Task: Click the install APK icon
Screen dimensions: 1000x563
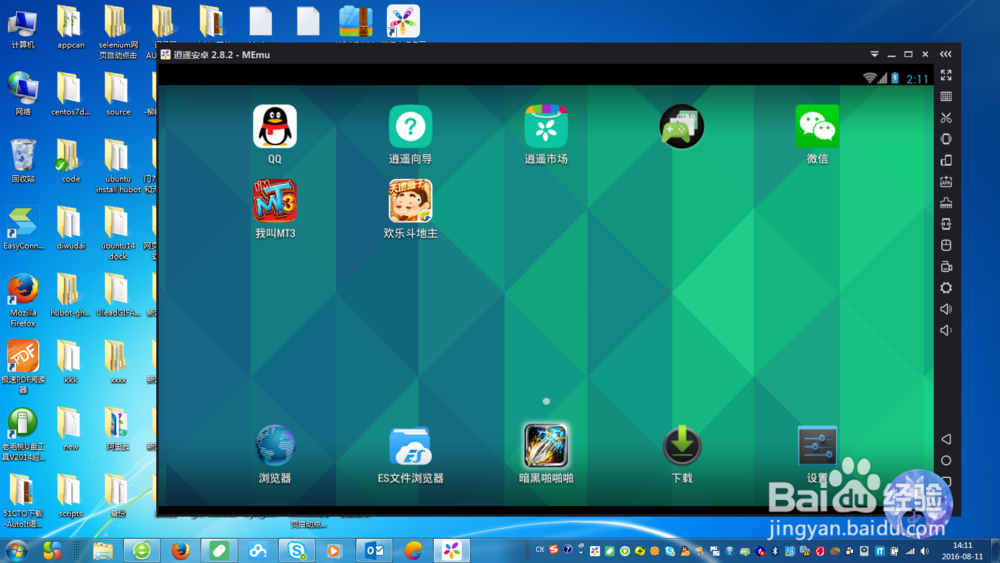Action: 946,182
